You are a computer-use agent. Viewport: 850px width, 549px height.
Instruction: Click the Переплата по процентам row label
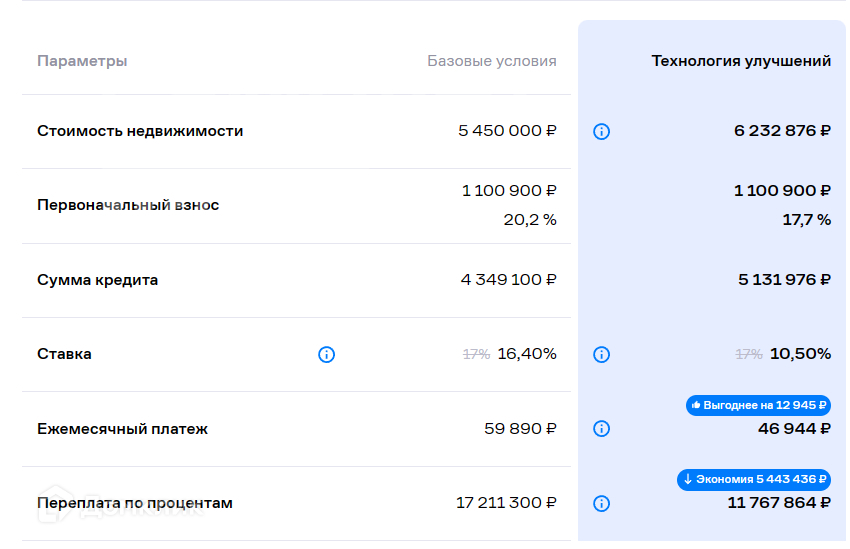(135, 503)
